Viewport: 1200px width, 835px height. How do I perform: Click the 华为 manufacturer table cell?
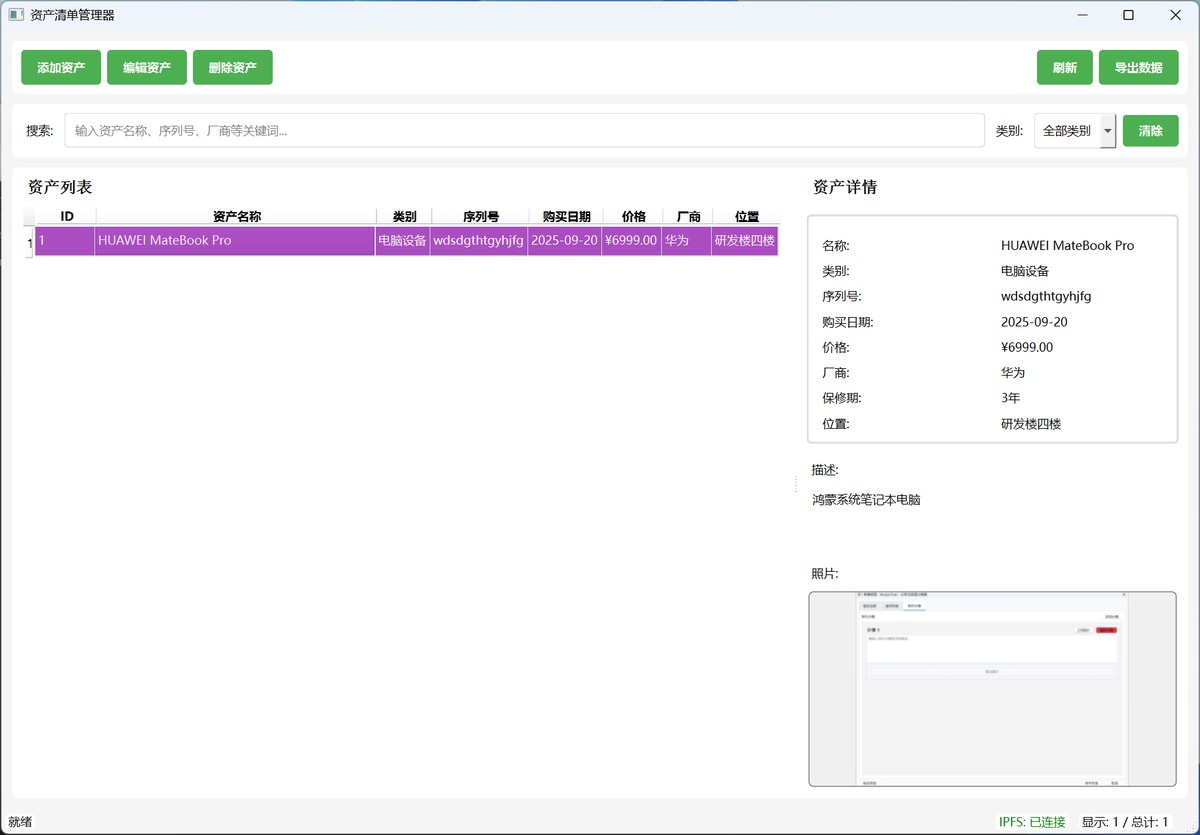686,241
